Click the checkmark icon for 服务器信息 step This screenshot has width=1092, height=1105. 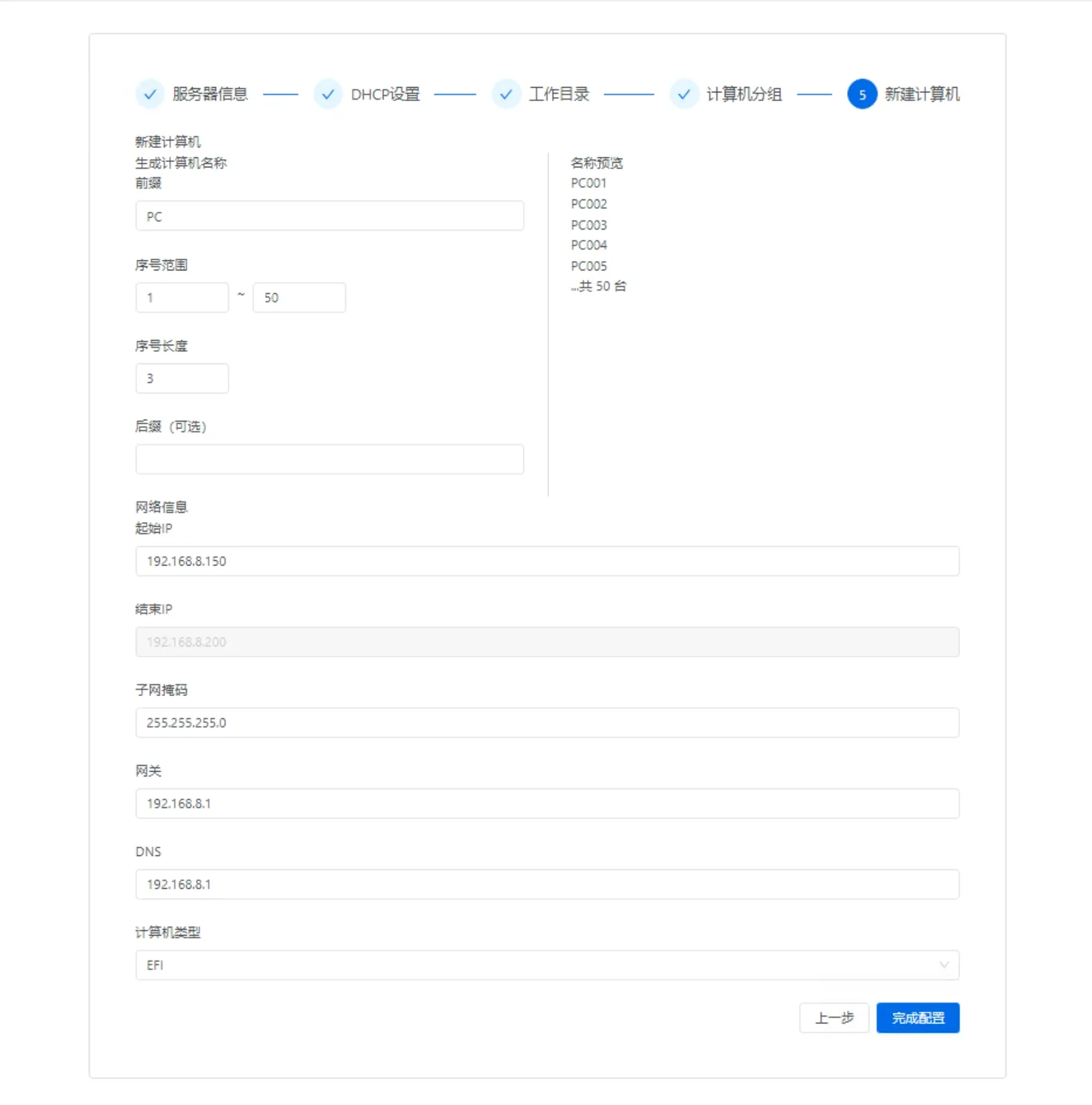point(150,94)
